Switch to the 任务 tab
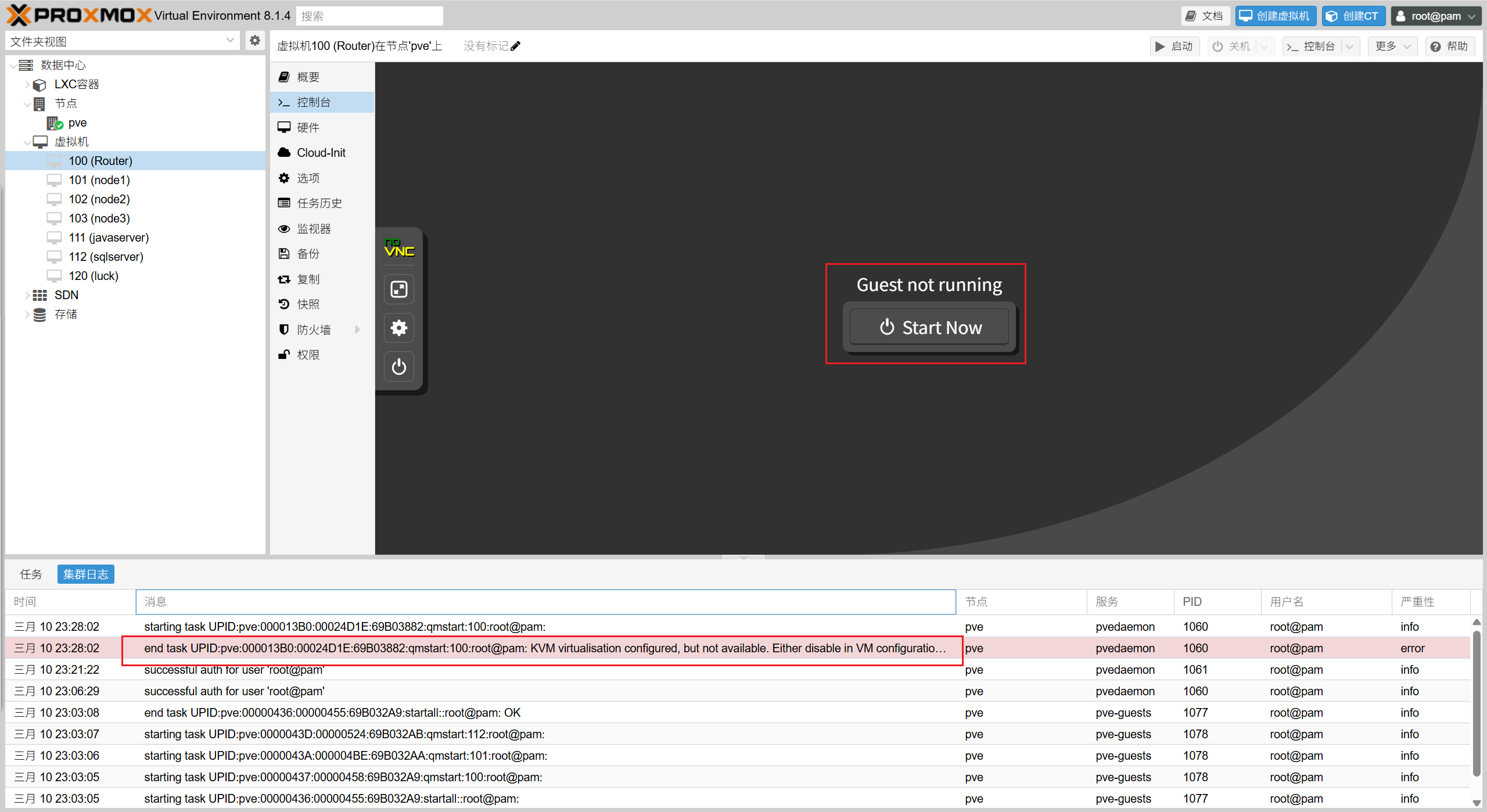 point(31,574)
